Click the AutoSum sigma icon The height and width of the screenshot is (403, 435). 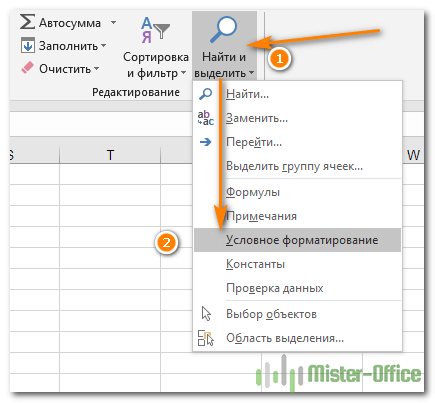(x=27, y=22)
